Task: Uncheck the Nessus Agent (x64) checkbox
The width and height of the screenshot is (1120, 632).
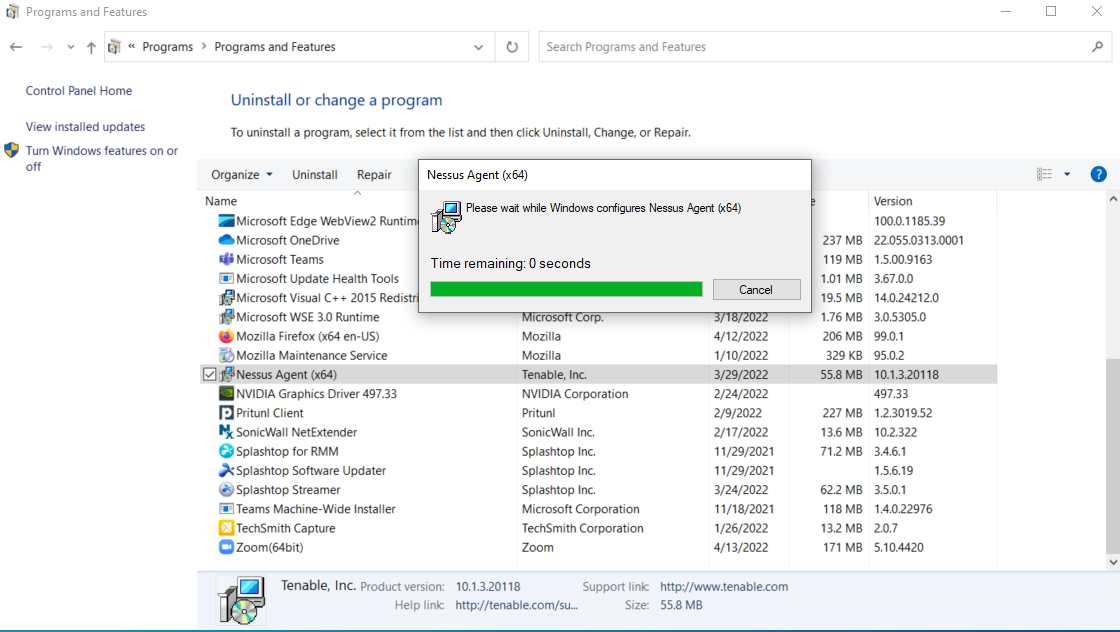Action: pyautogui.click(x=210, y=374)
